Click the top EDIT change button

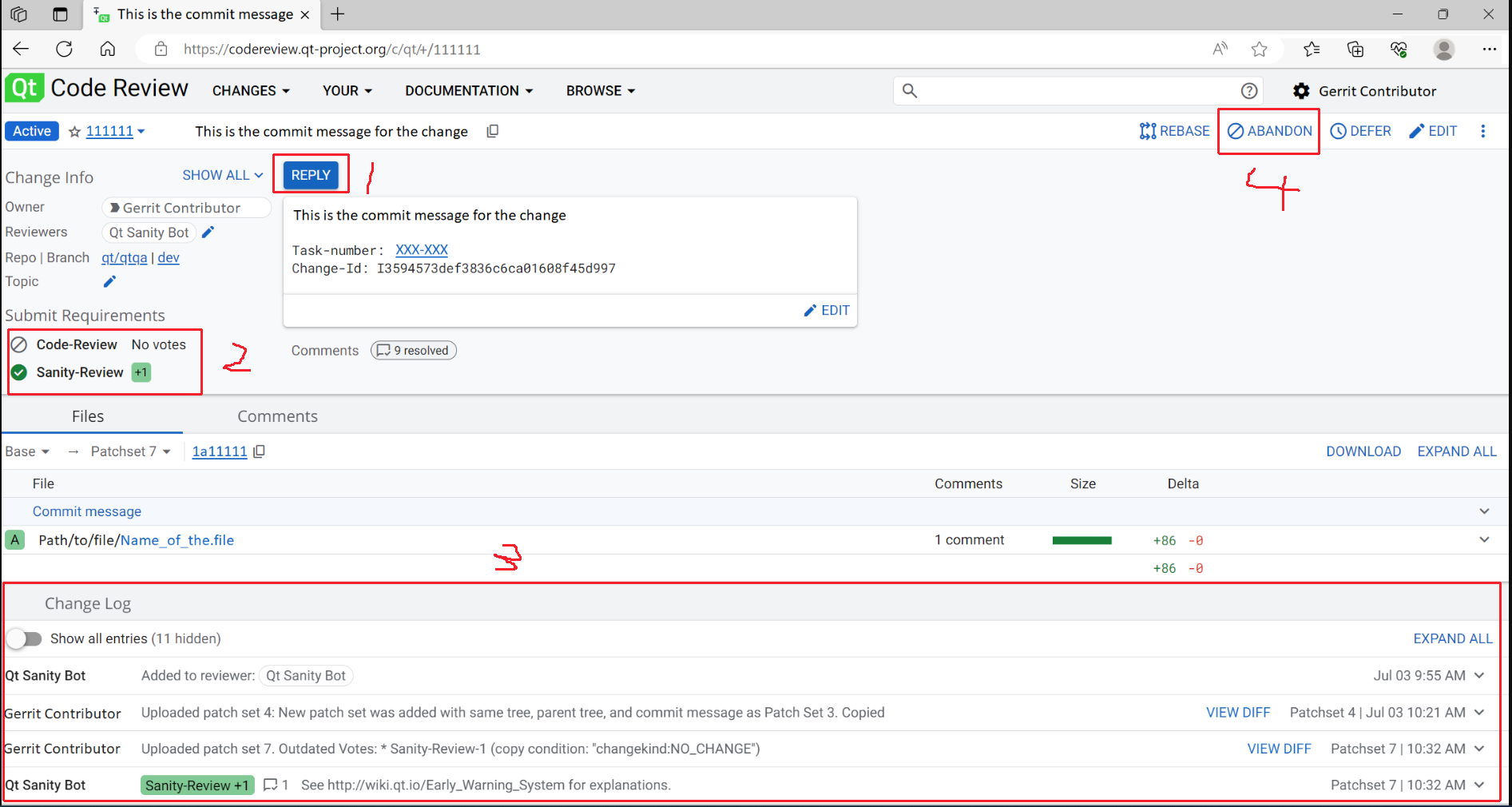point(1434,131)
